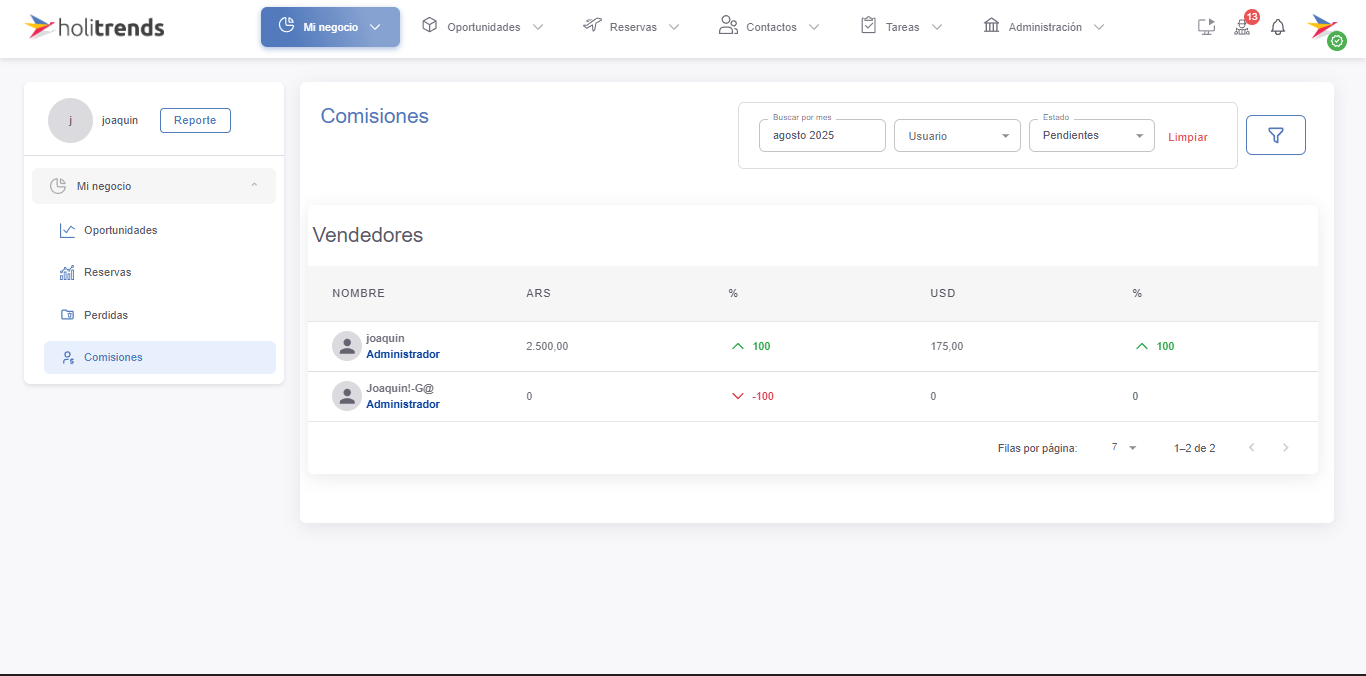Open the icon with red 13 badge
Screen dimensions: 1366x676
[1243, 25]
